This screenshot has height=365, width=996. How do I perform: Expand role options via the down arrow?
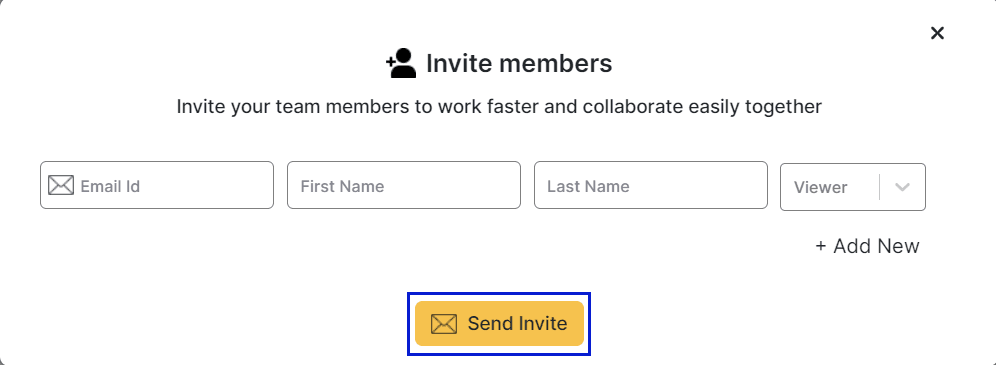902,187
